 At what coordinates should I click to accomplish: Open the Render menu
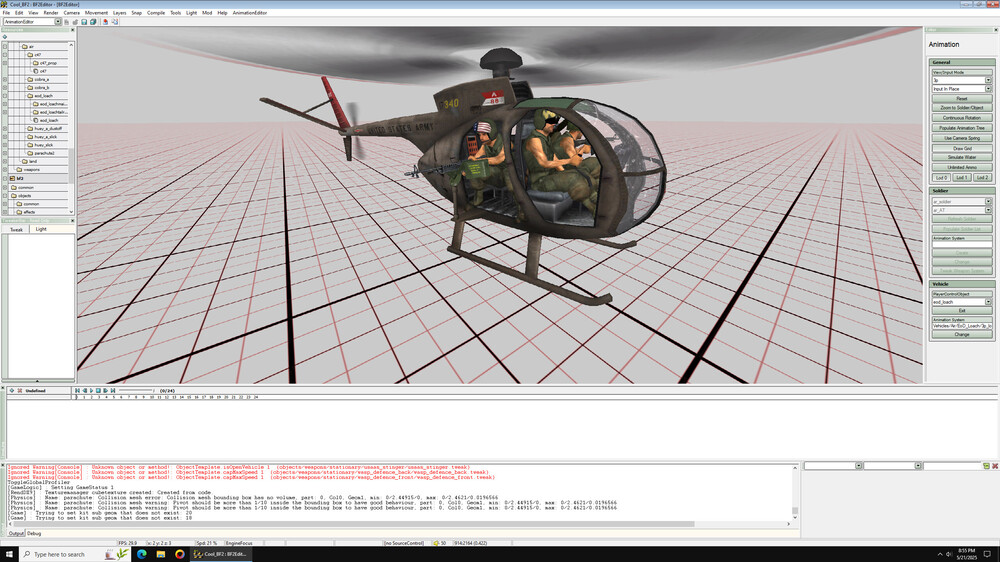coord(50,13)
